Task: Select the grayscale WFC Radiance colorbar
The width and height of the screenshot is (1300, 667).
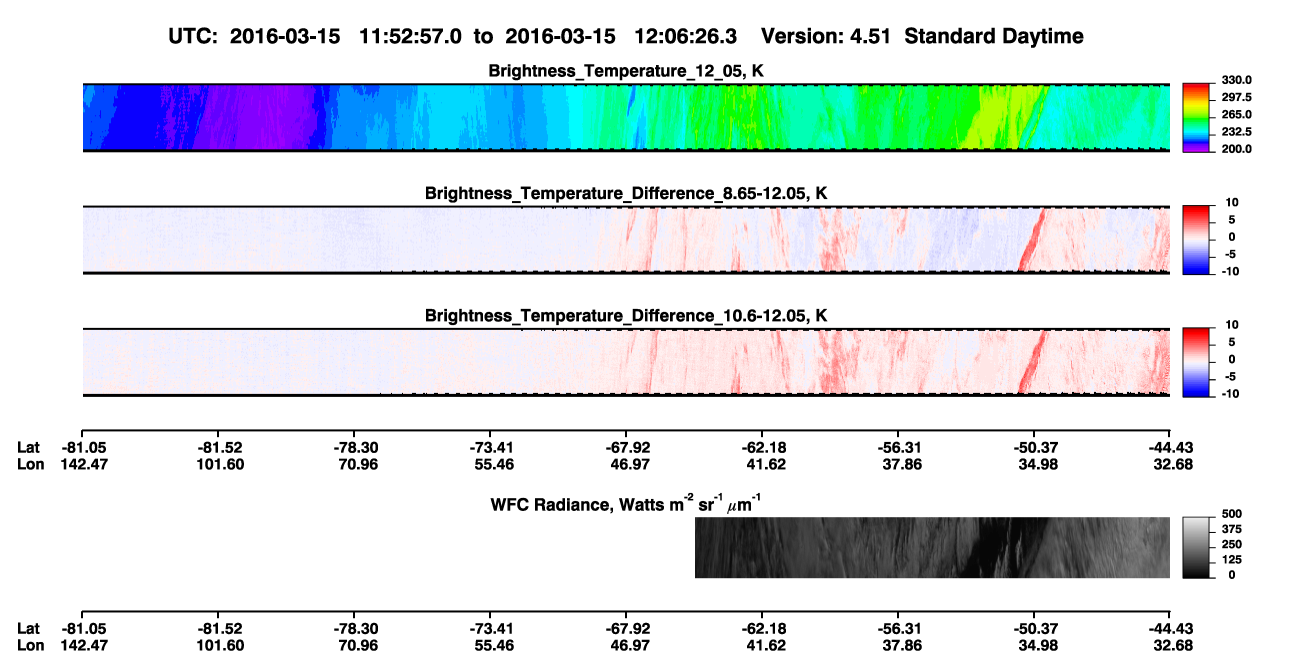Action: [1198, 548]
